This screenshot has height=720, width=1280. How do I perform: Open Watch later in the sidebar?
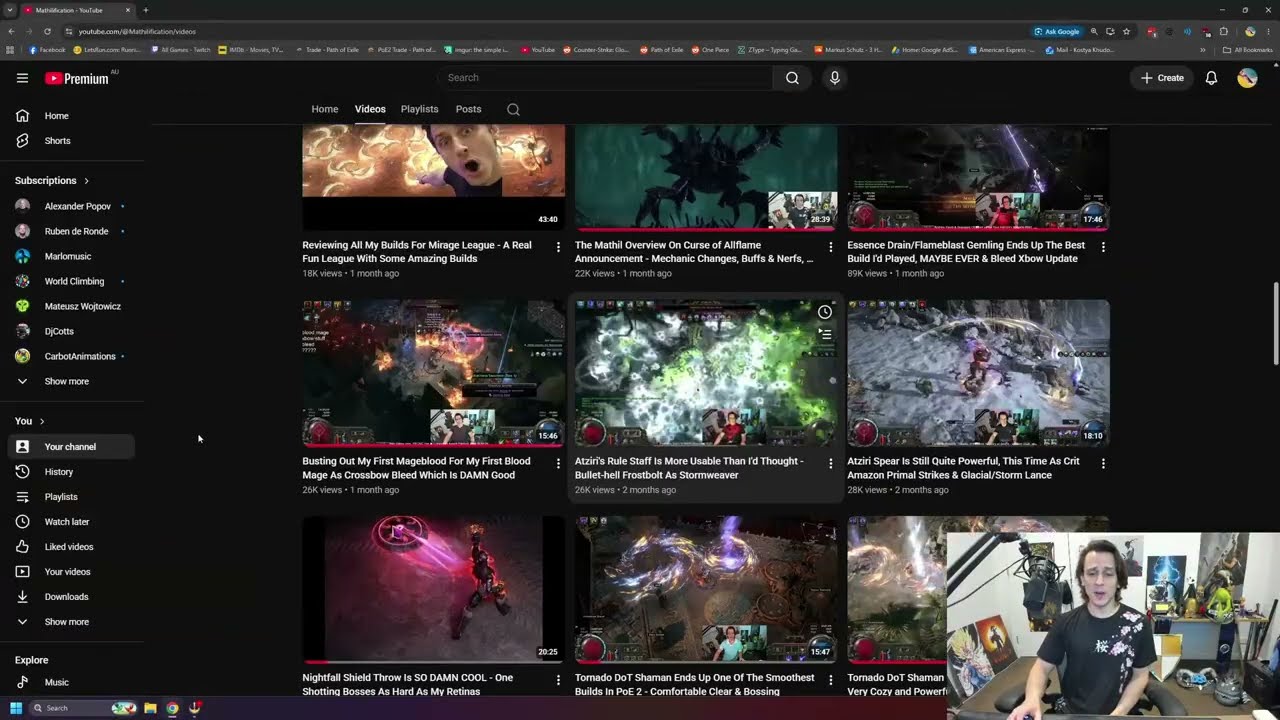tap(71, 522)
